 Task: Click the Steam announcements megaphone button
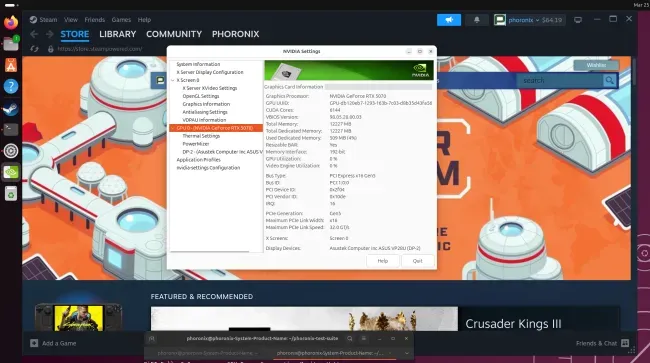(x=449, y=20)
